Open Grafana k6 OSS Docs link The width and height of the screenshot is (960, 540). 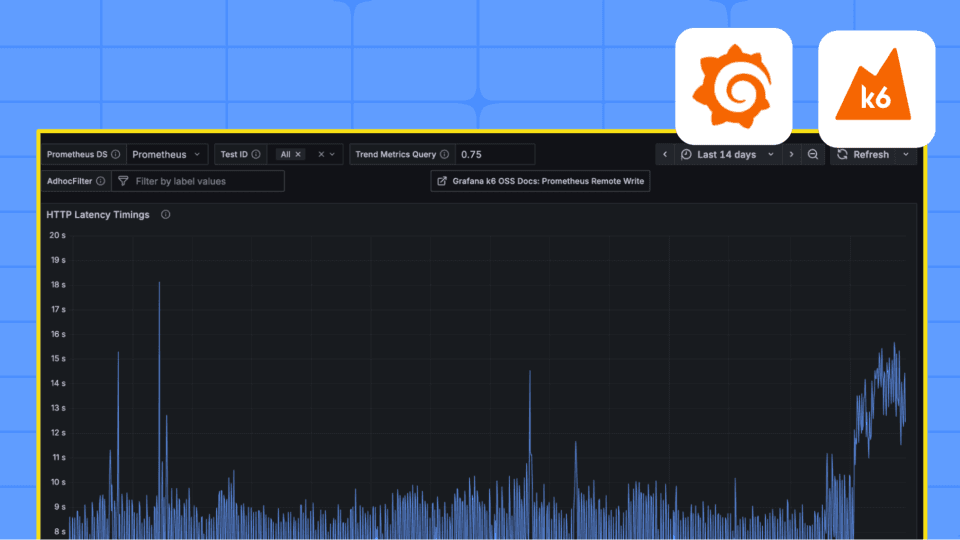pos(540,181)
